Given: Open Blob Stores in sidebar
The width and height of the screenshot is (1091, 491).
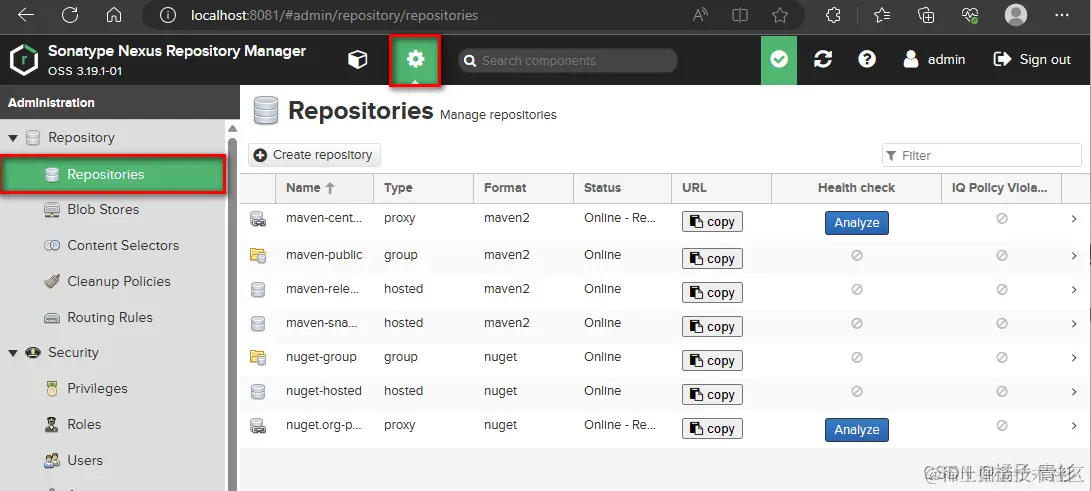Looking at the screenshot, I should [103, 209].
